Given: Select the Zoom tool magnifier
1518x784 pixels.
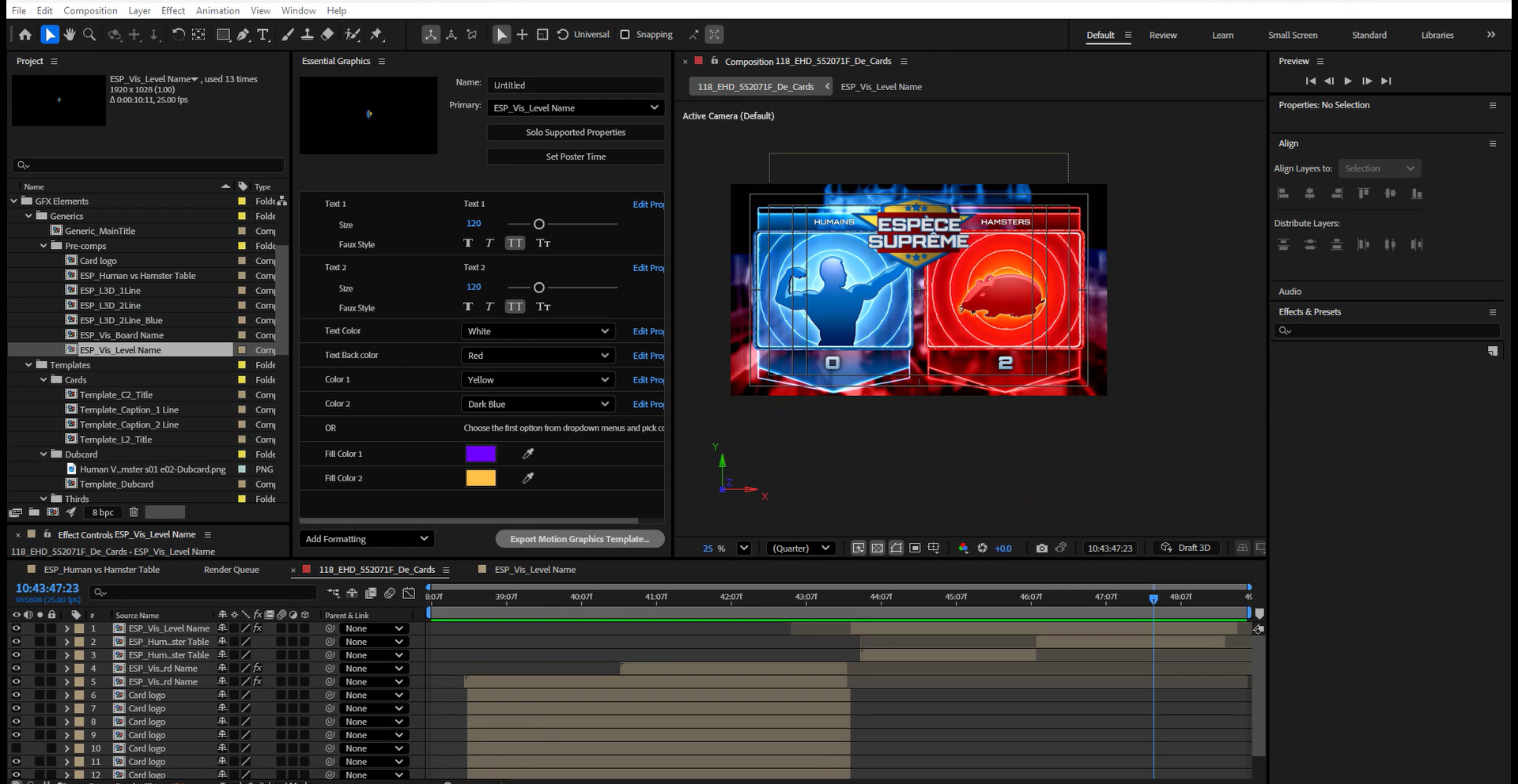Looking at the screenshot, I should [x=89, y=34].
